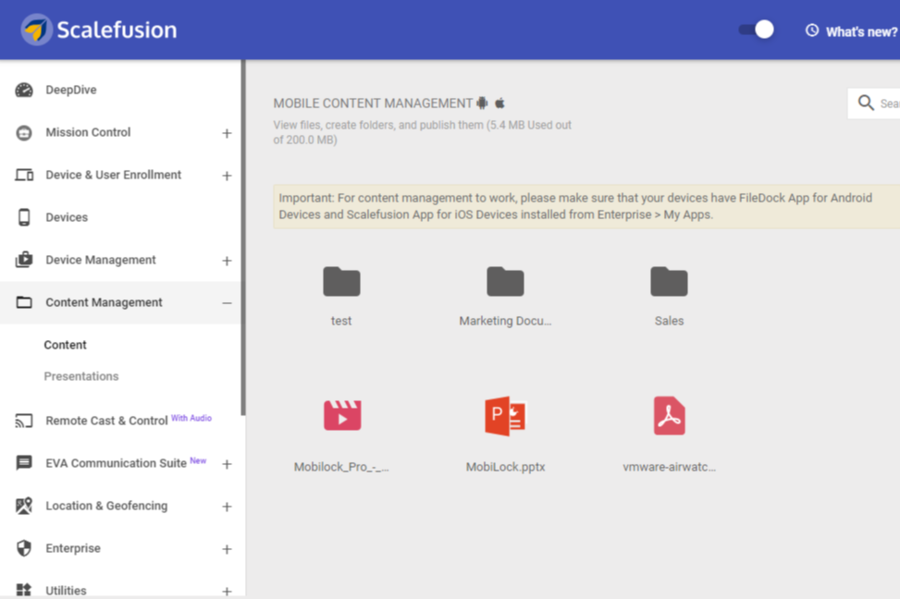Expand Device & User Enrollment section
This screenshot has height=599, width=900.
tap(227, 176)
